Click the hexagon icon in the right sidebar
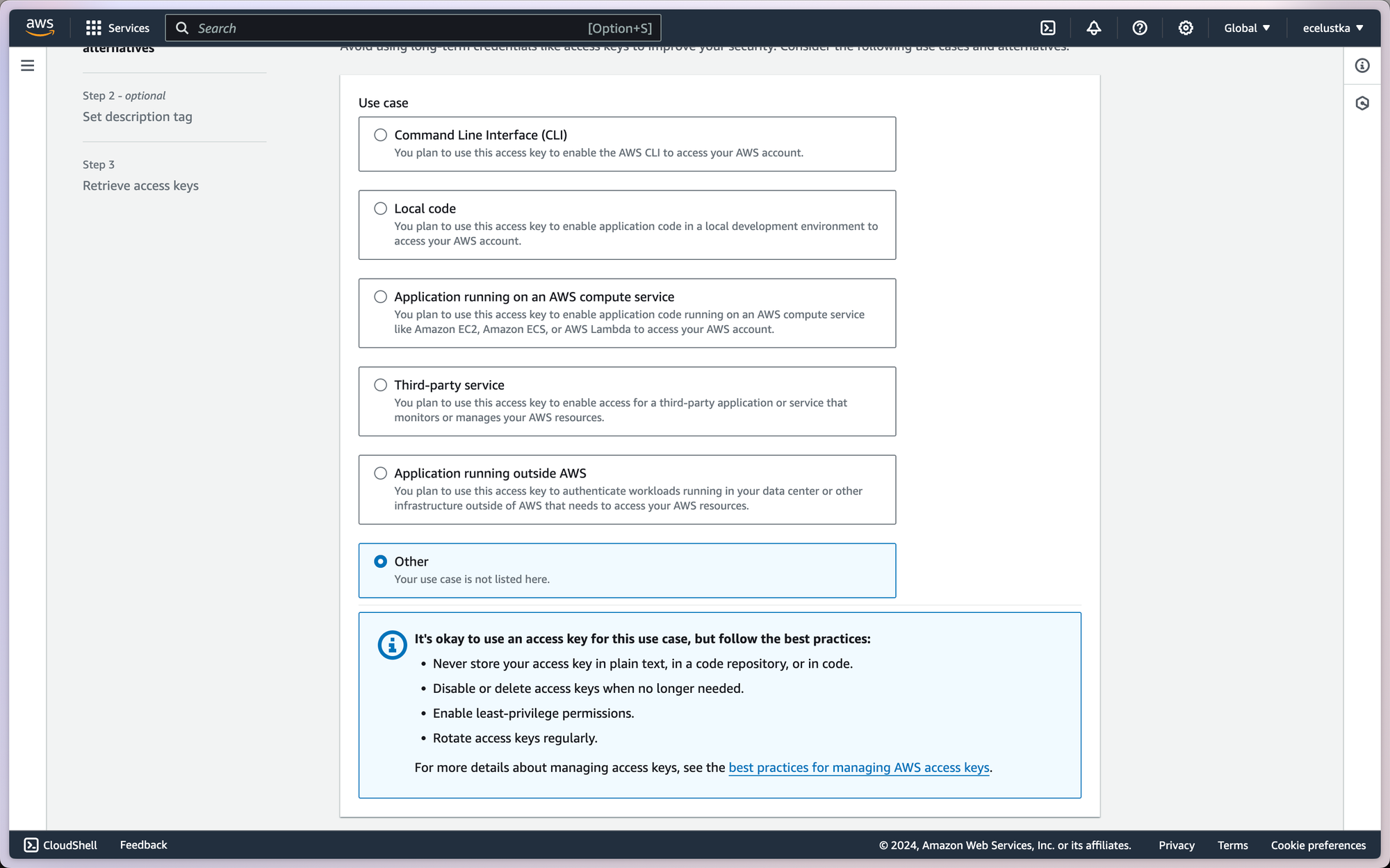Screen dimensions: 1390x868 [x=1362, y=104]
